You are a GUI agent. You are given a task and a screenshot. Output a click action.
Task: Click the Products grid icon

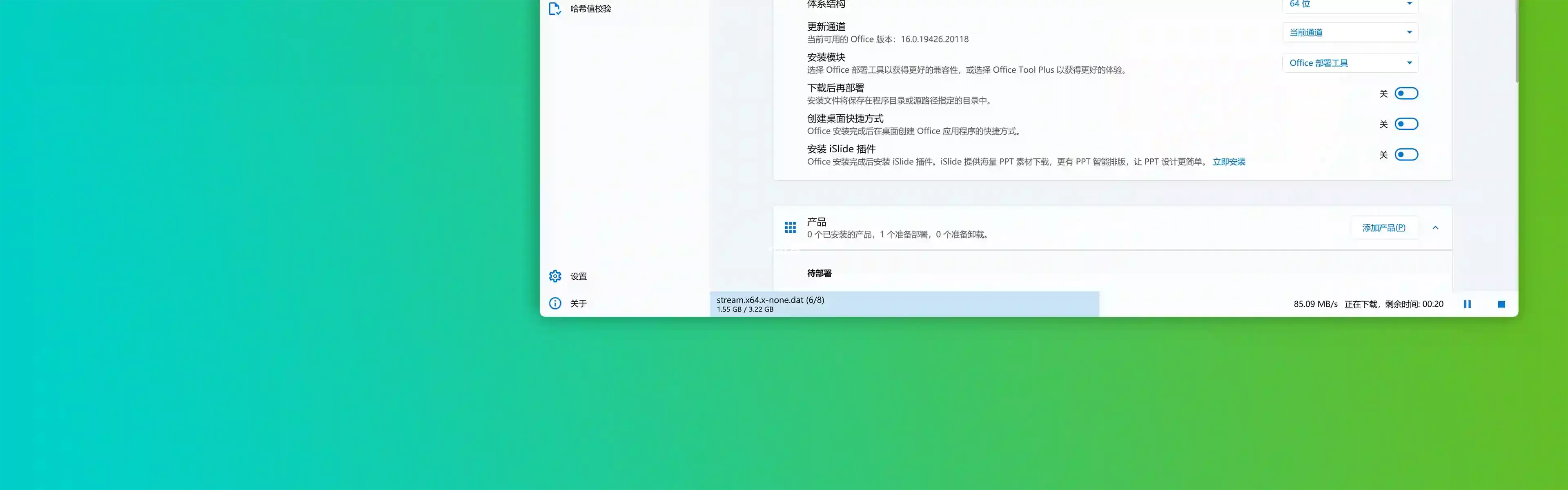tap(789, 228)
